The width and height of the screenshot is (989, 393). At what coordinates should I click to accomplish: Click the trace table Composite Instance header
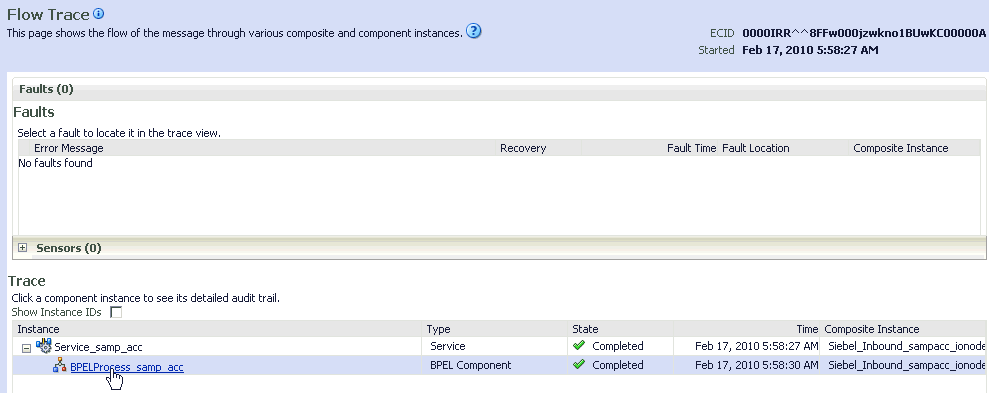[x=872, y=329]
